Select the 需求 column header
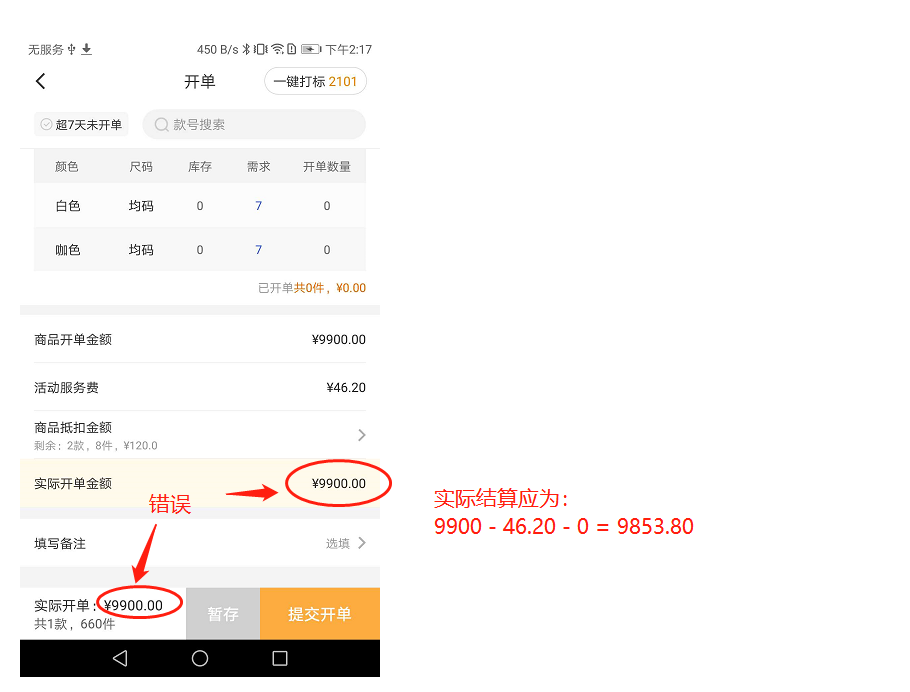 tap(258, 167)
